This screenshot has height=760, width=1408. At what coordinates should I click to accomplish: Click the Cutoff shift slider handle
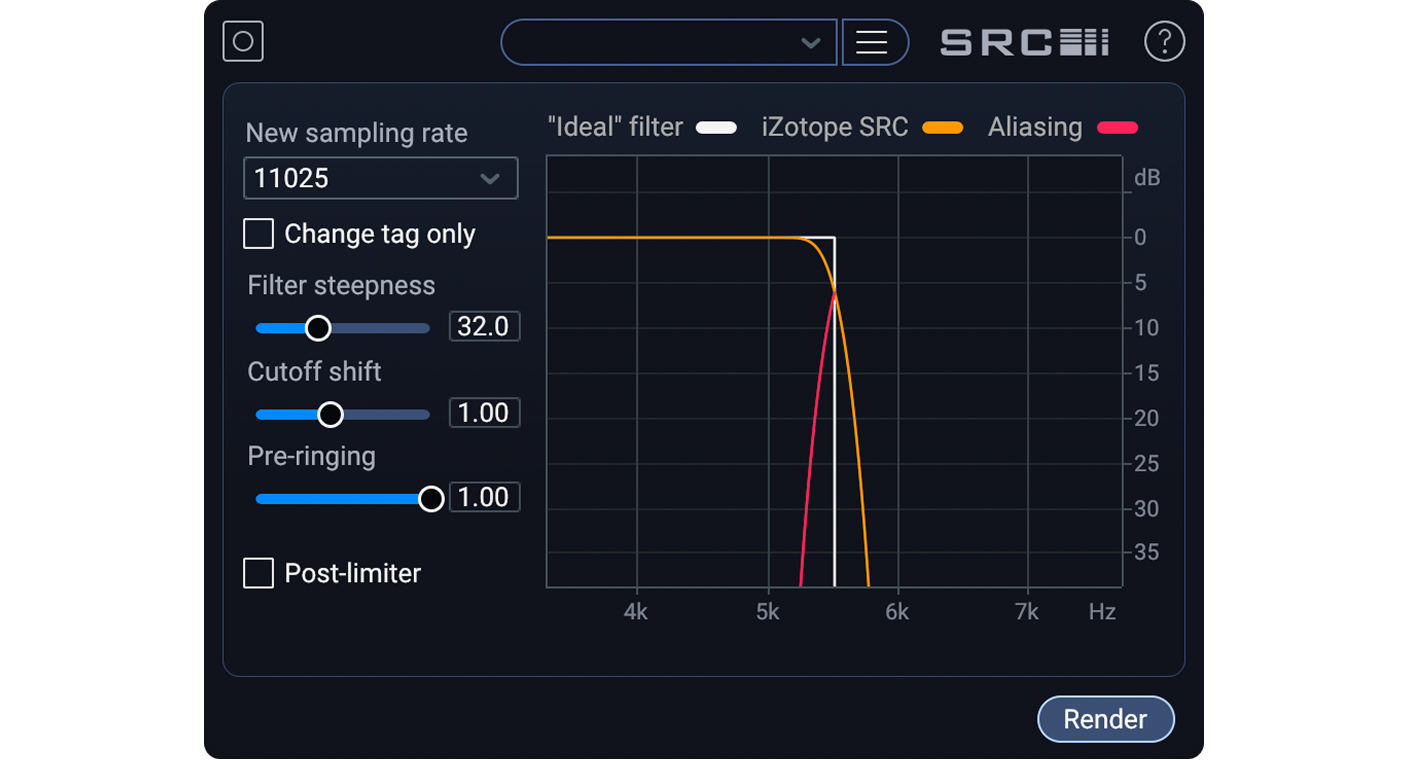tap(330, 413)
